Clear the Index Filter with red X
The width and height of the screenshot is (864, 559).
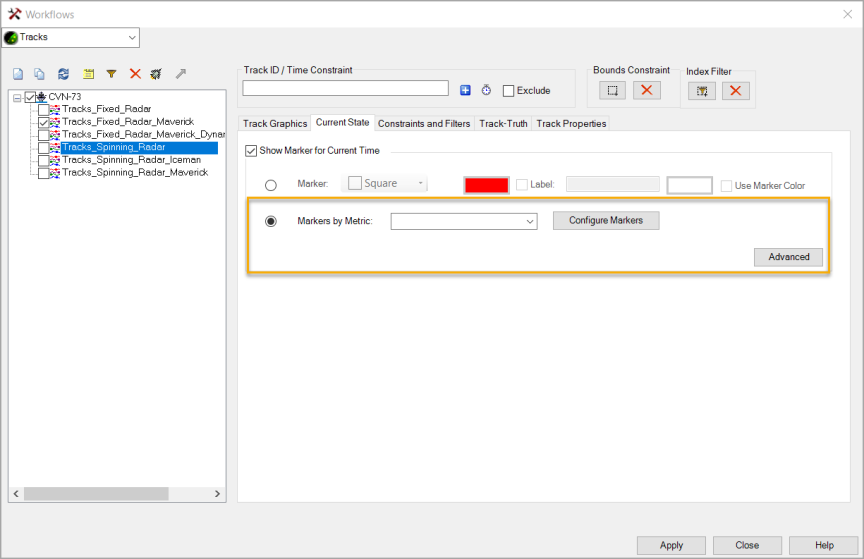[x=735, y=91]
